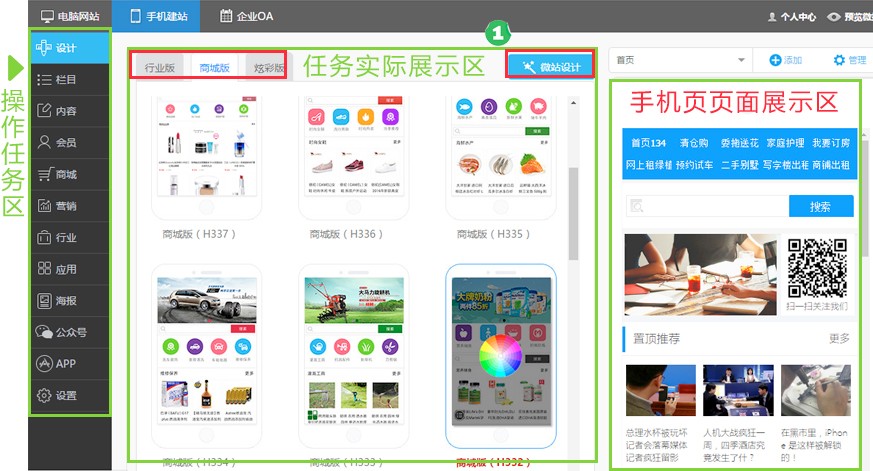Screen dimensions: 873x471
Task: Click the 微站设计 button
Action: tap(550, 66)
